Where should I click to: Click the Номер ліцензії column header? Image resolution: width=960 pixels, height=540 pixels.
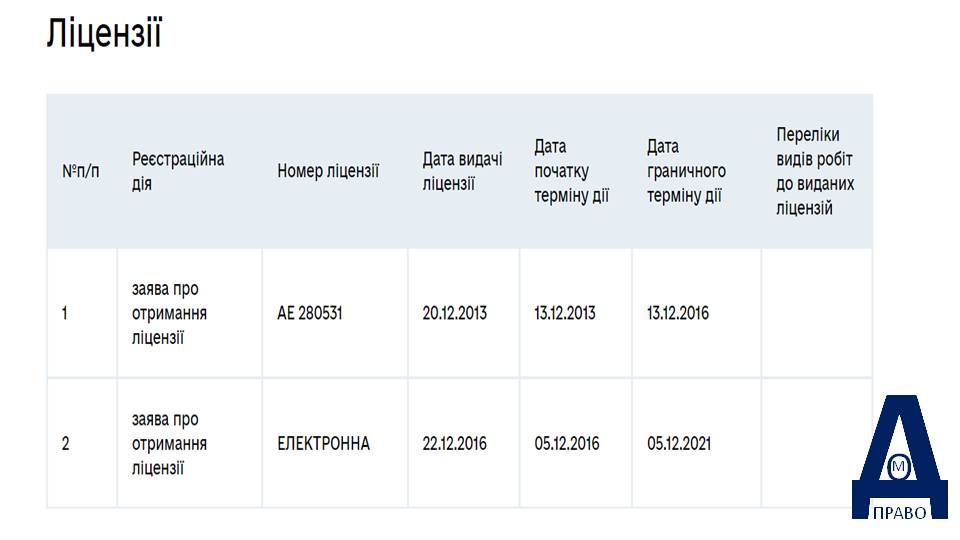[328, 171]
